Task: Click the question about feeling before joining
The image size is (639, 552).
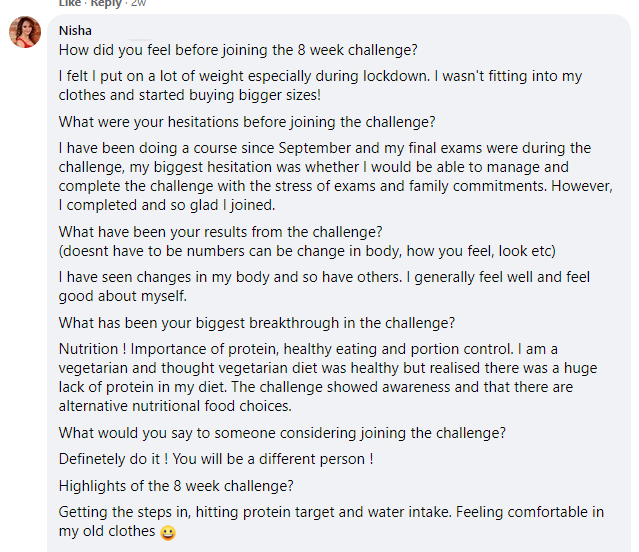Action: point(238,50)
